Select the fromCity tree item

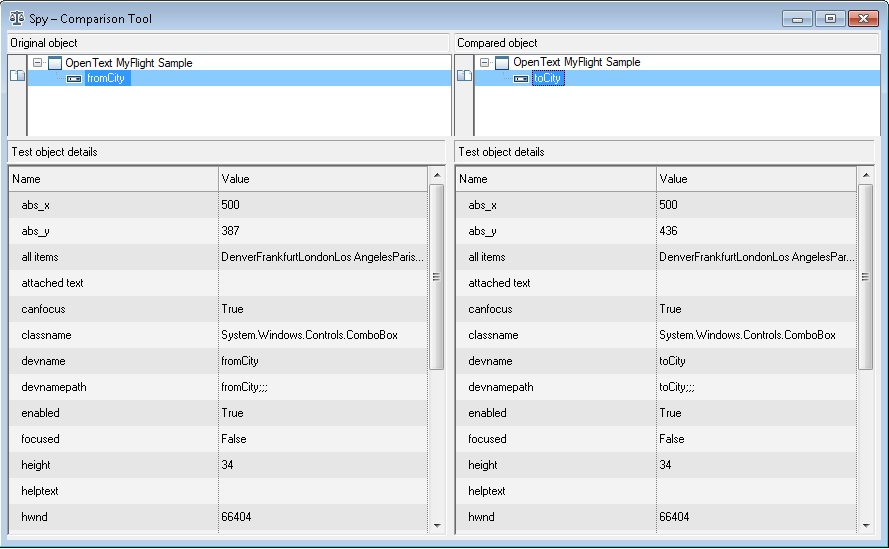click(106, 78)
